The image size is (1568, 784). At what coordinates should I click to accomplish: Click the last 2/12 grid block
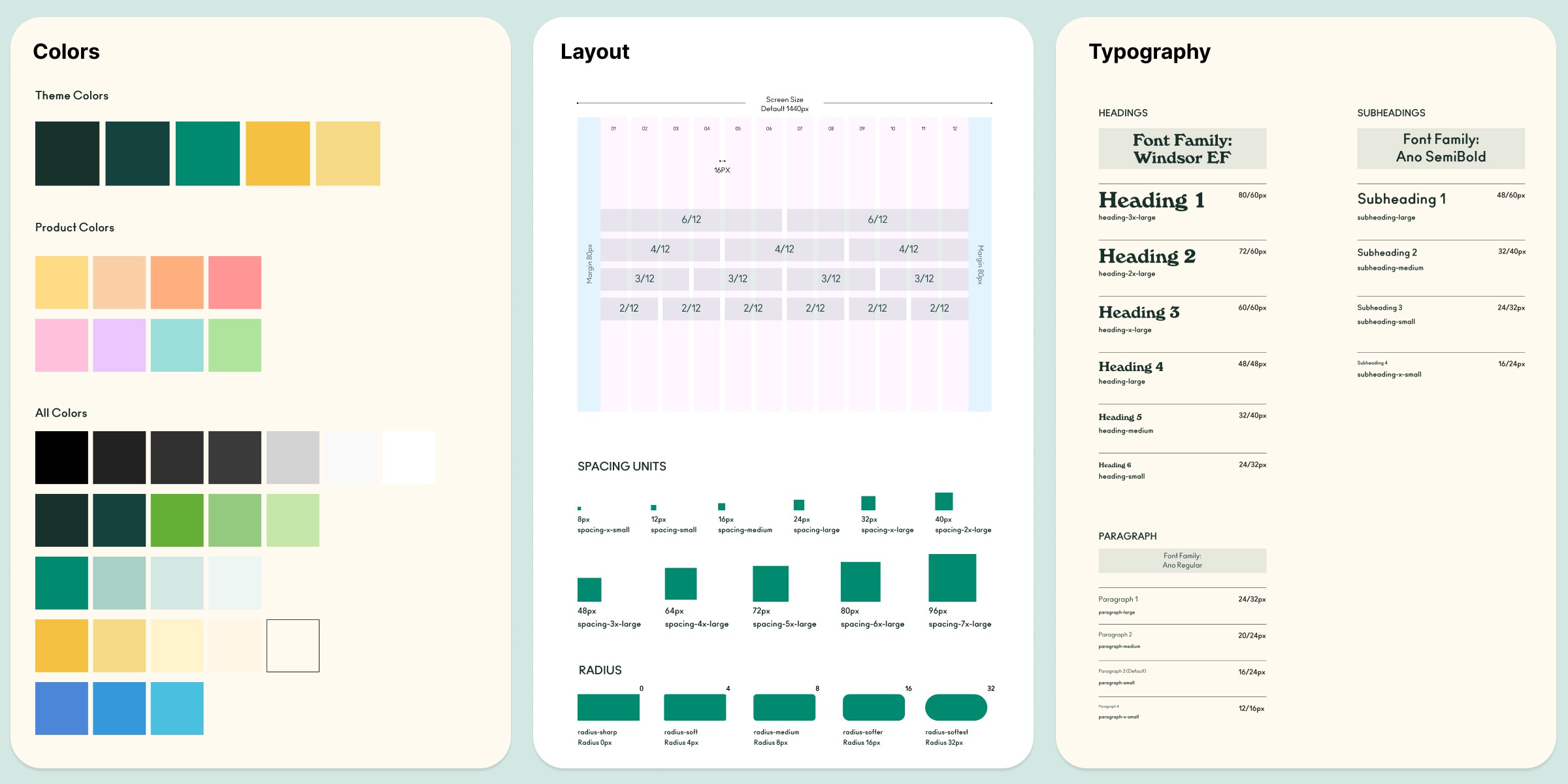939,308
